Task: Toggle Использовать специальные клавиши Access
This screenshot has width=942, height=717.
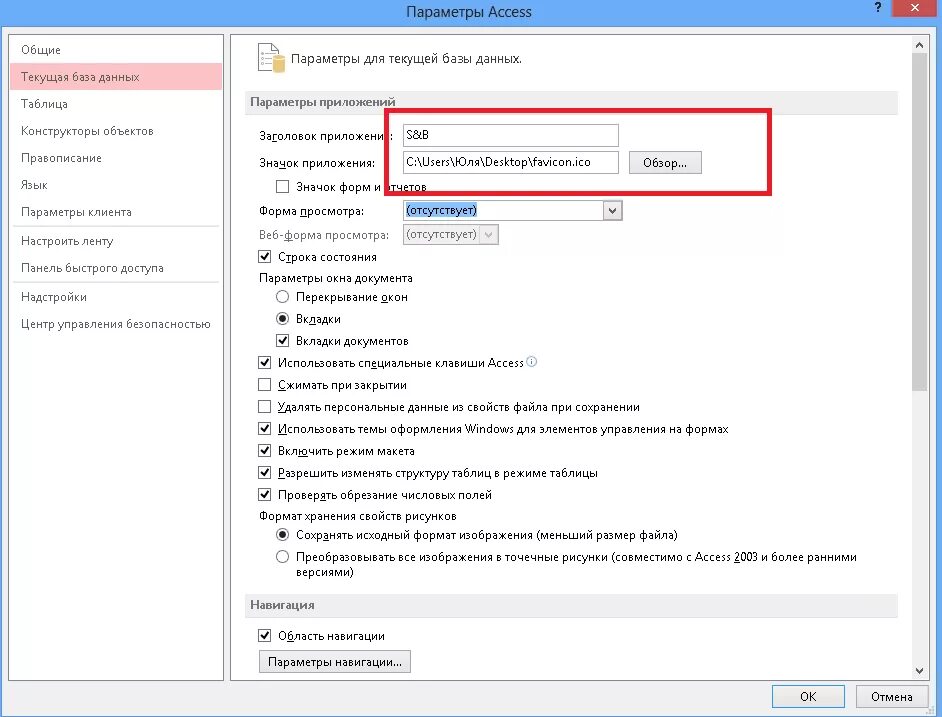Action: (x=264, y=362)
